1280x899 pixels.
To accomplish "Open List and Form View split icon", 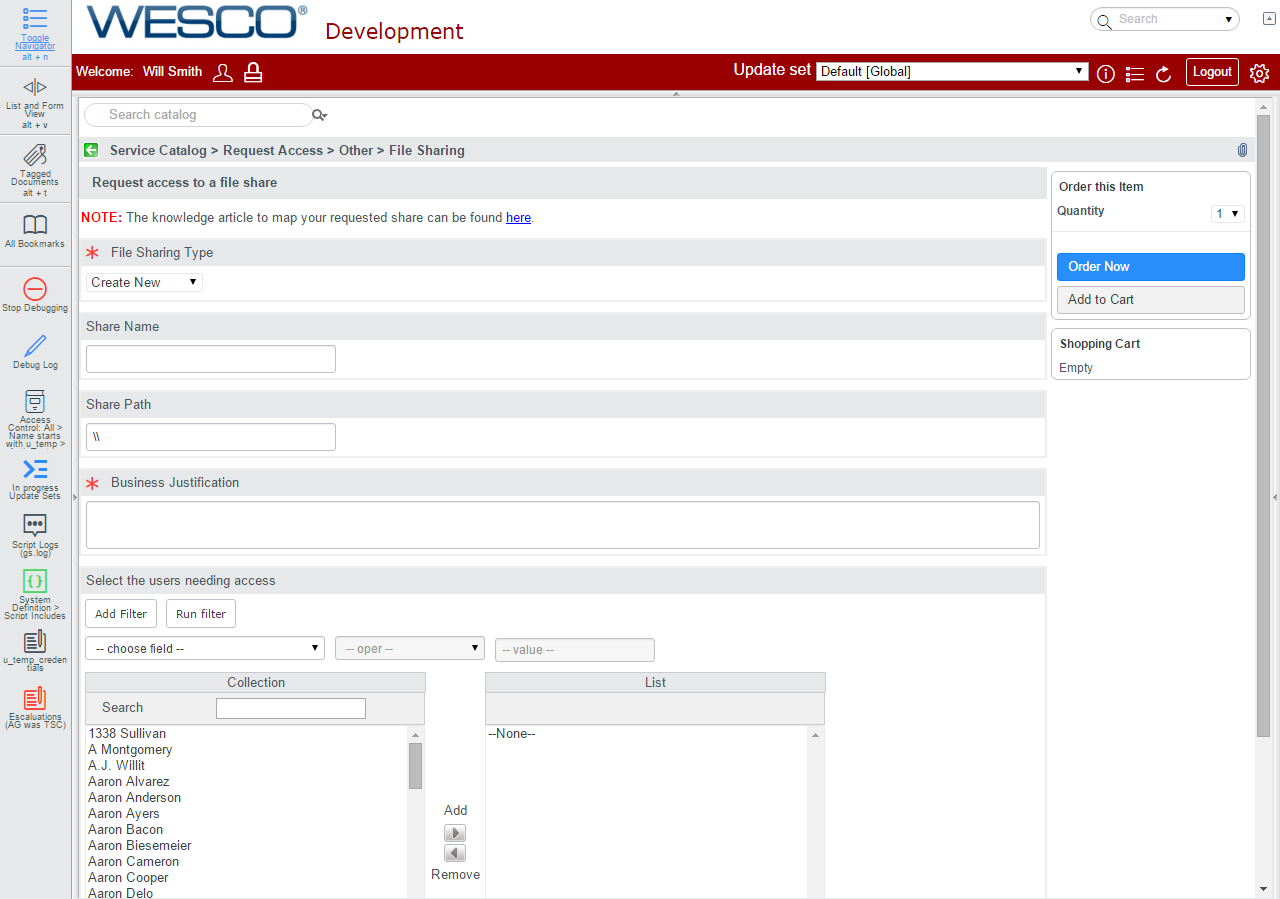I will pos(35,87).
